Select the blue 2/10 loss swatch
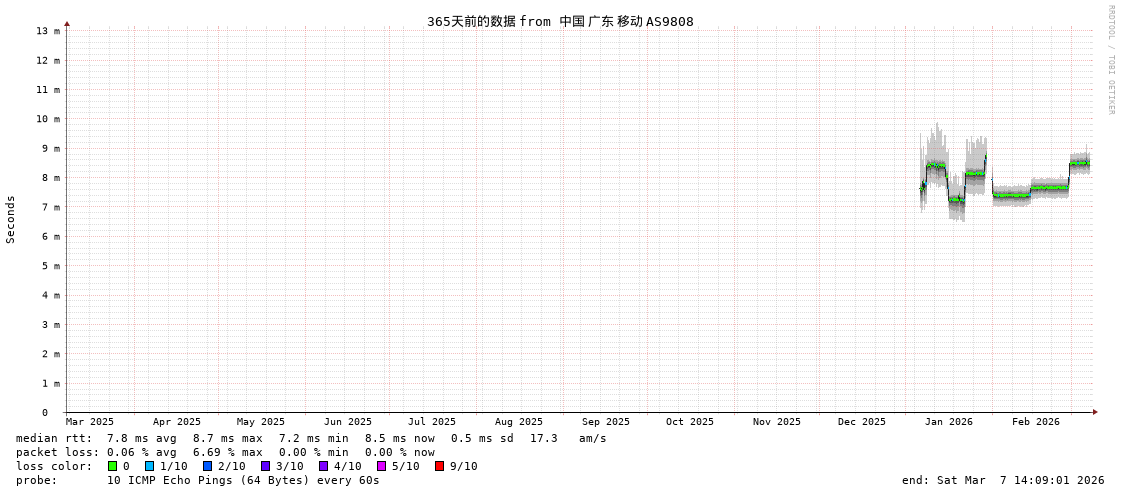The width and height of the screenshot is (1121, 494). click(x=208, y=466)
